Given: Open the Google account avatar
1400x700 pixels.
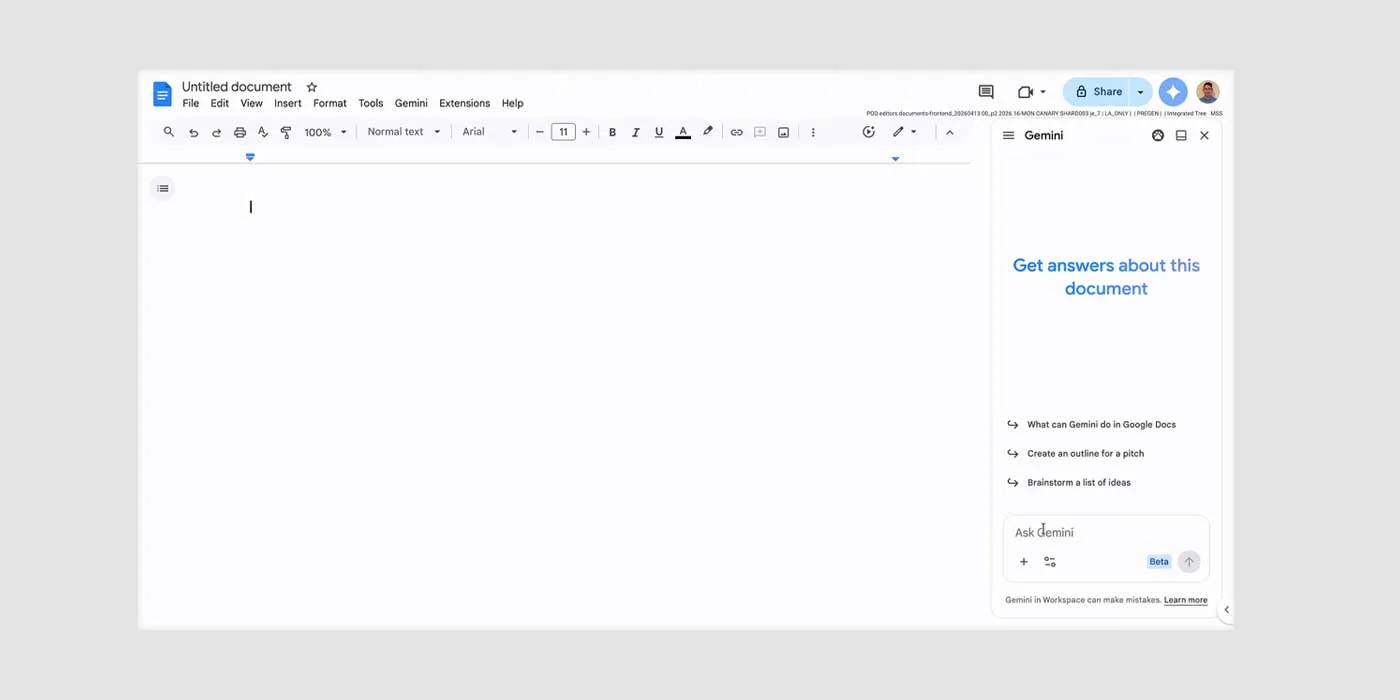Looking at the screenshot, I should click(1208, 92).
